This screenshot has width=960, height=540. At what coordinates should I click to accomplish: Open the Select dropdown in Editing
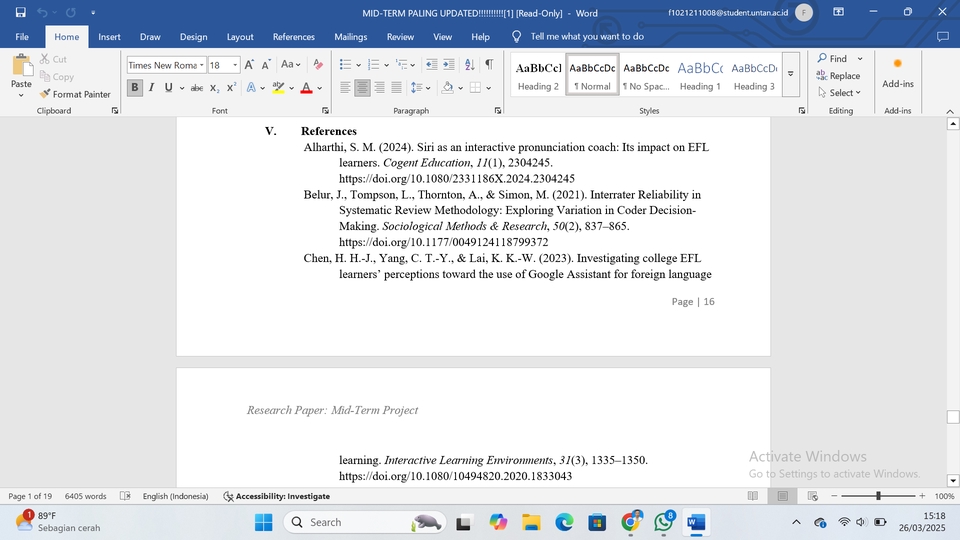[839, 92]
